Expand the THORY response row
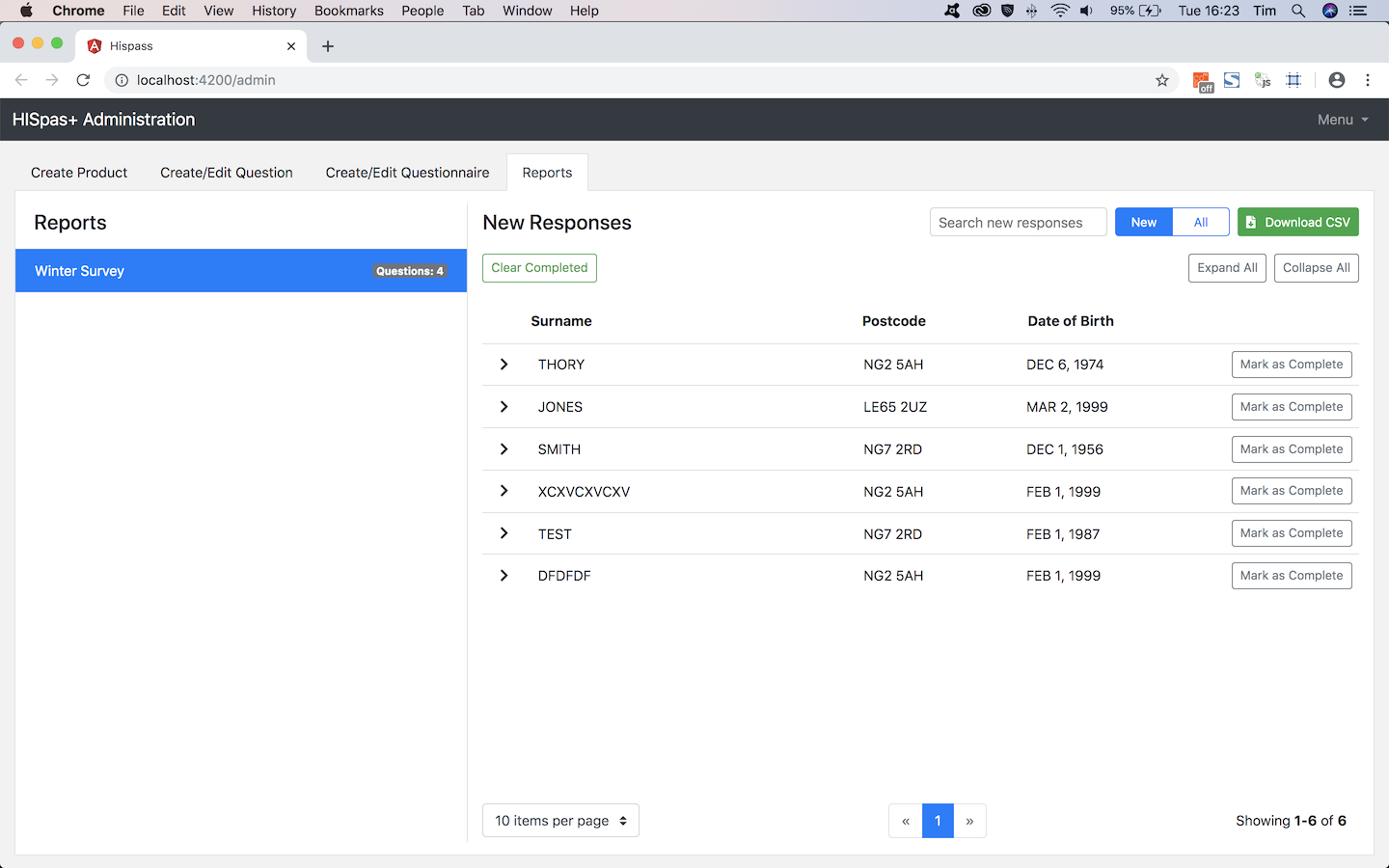Image resolution: width=1389 pixels, height=868 pixels. click(x=504, y=365)
